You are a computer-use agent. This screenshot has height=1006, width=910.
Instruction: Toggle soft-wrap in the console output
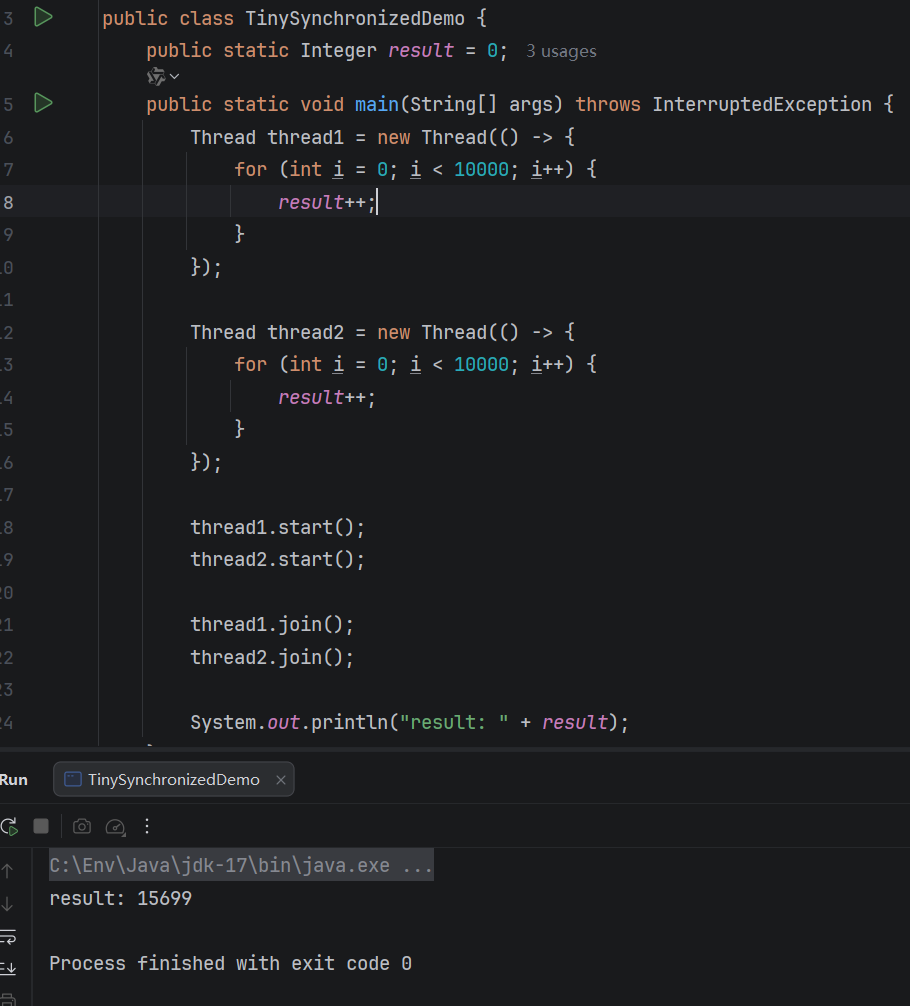point(8,936)
